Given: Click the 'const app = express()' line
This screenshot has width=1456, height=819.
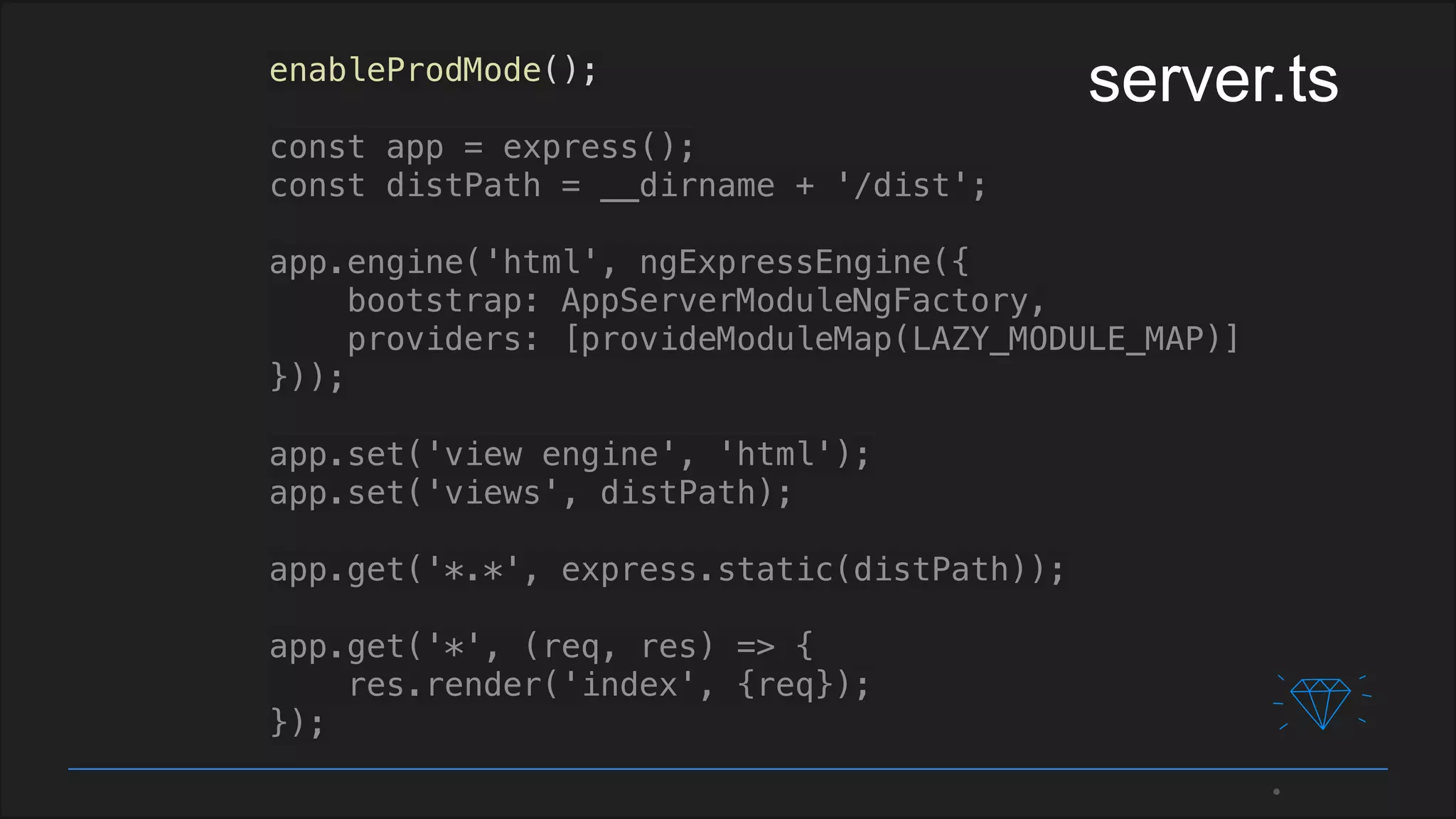Looking at the screenshot, I should [x=481, y=148].
